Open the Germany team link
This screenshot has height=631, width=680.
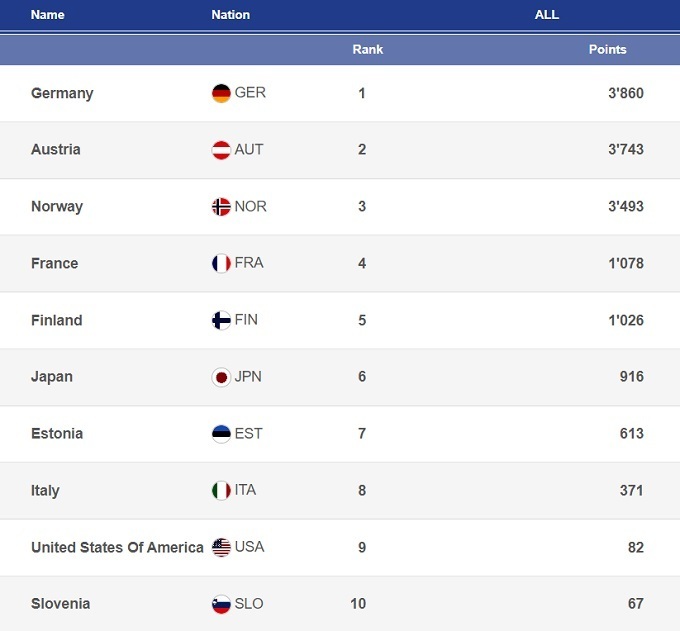(x=62, y=93)
